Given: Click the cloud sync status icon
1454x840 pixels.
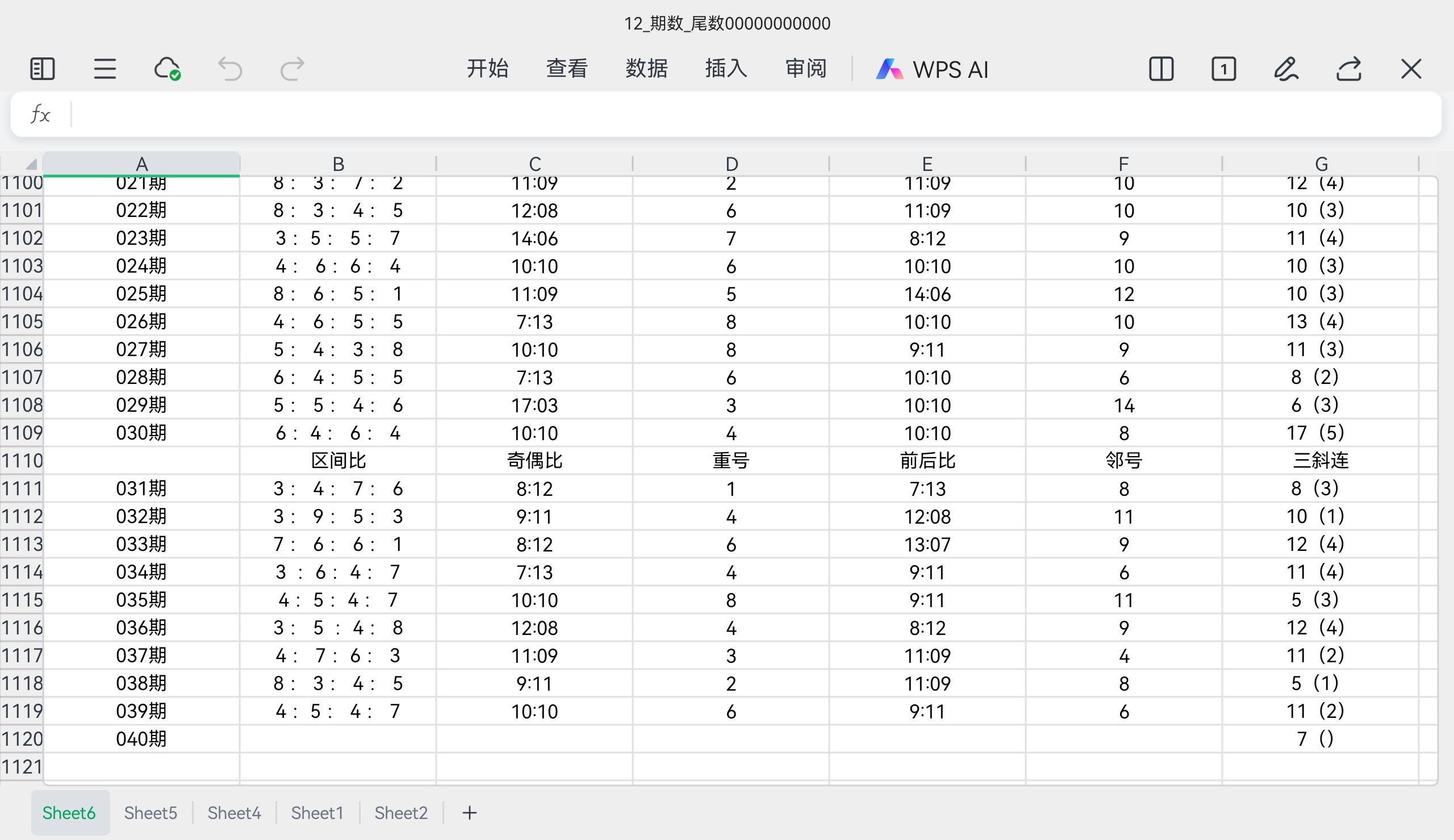Looking at the screenshot, I should tap(167, 69).
